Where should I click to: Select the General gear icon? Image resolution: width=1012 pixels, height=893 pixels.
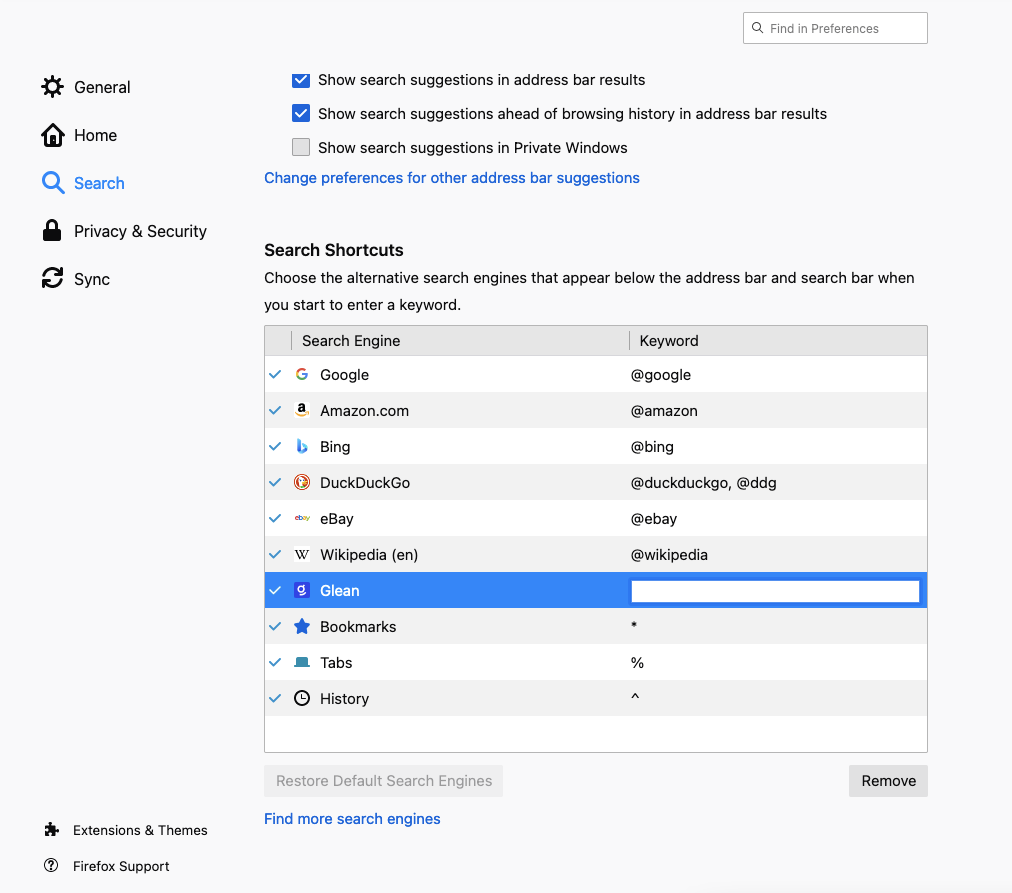coord(52,87)
